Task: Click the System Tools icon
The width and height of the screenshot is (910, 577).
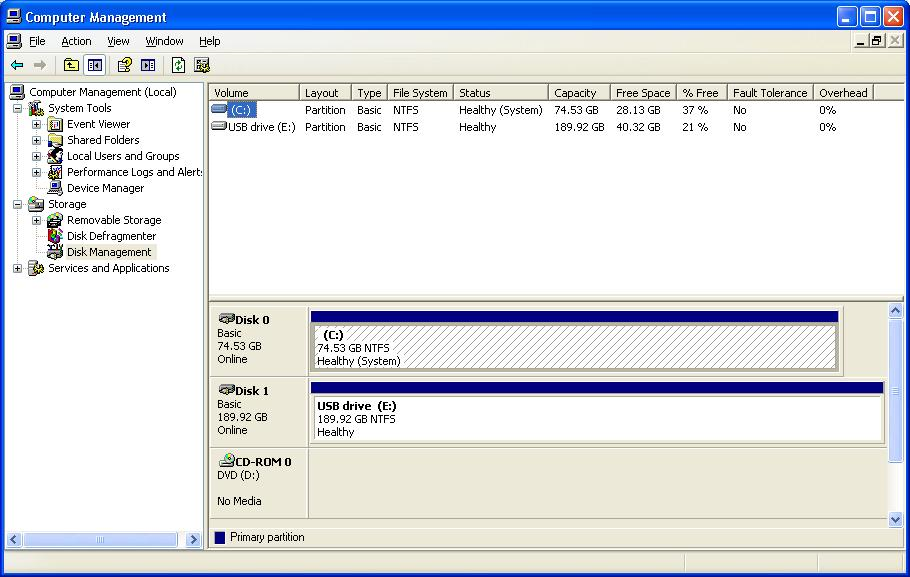Action: click(36, 108)
